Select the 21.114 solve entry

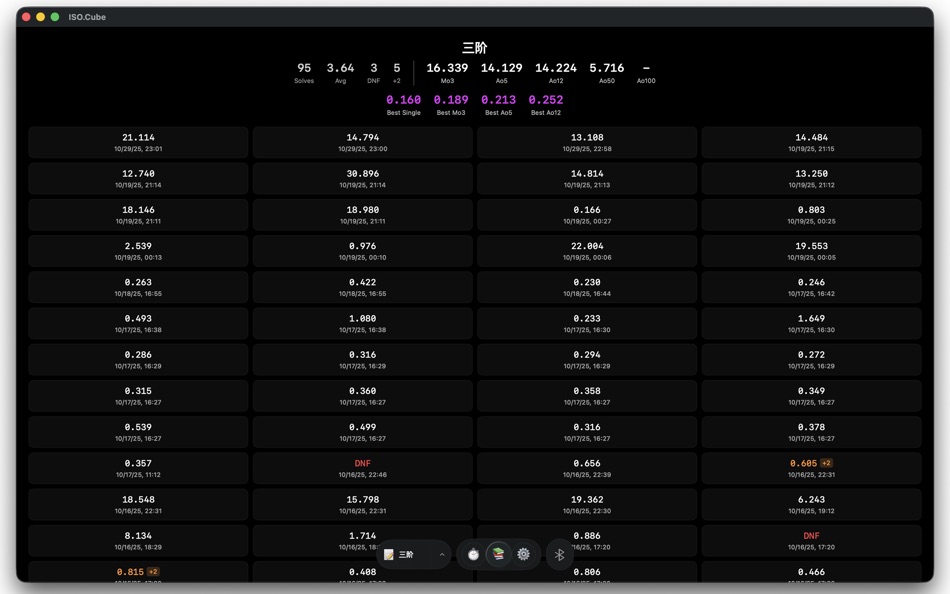137,142
